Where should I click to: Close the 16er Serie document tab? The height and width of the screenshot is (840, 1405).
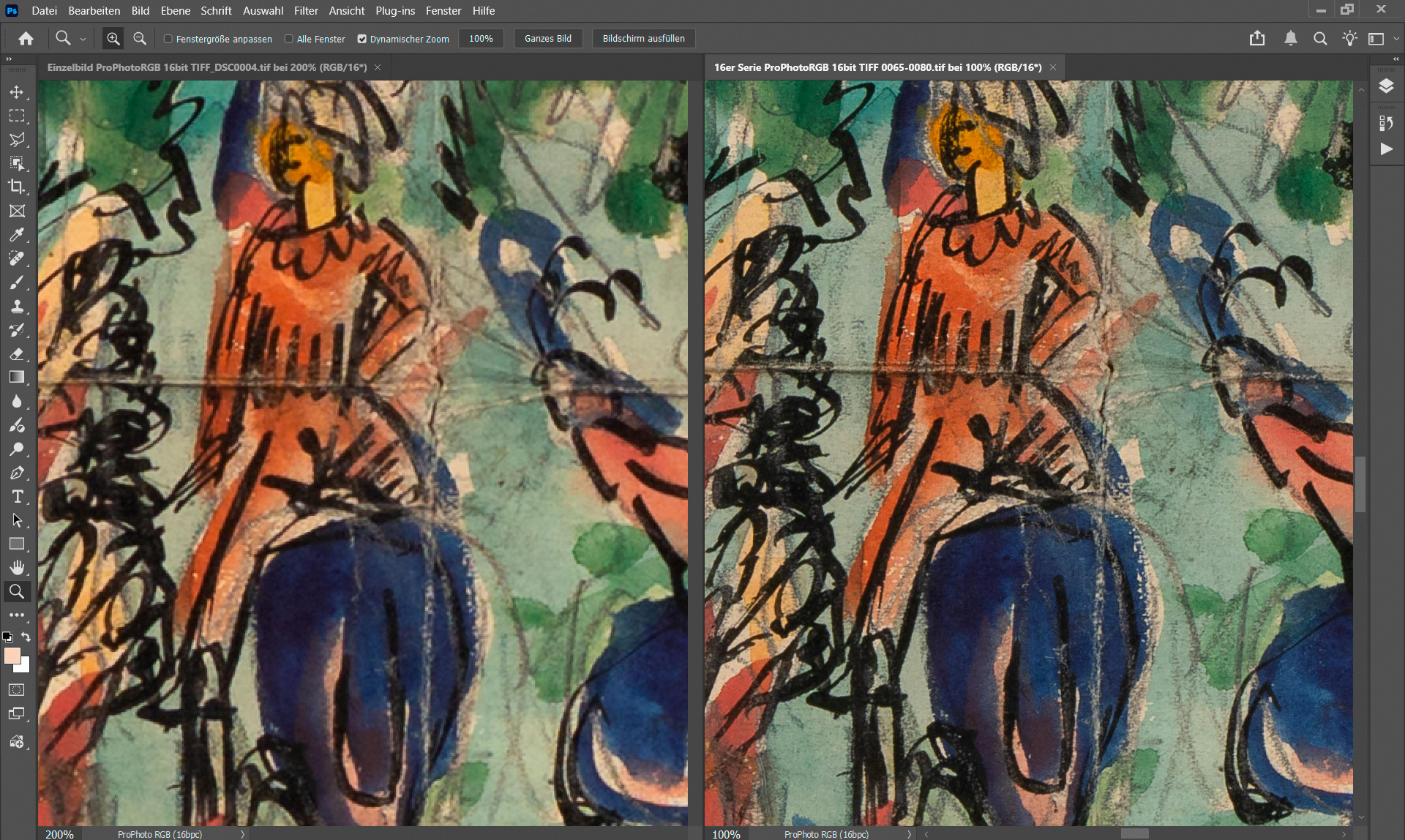(1053, 67)
